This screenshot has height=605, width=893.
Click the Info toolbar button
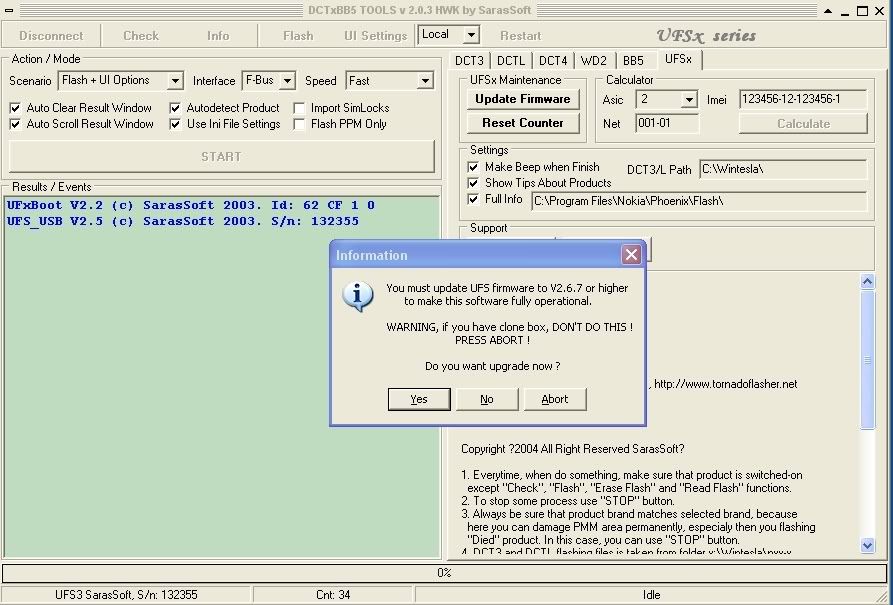pos(218,35)
